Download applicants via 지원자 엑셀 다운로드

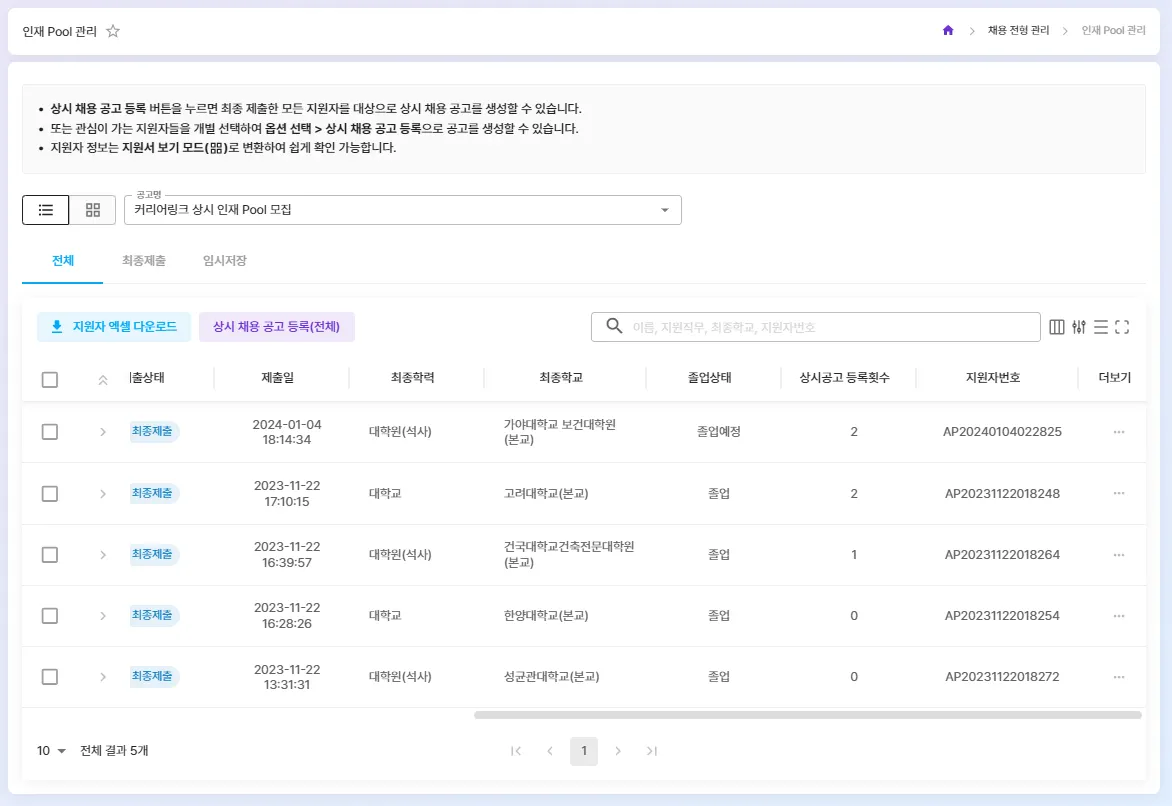(114, 327)
